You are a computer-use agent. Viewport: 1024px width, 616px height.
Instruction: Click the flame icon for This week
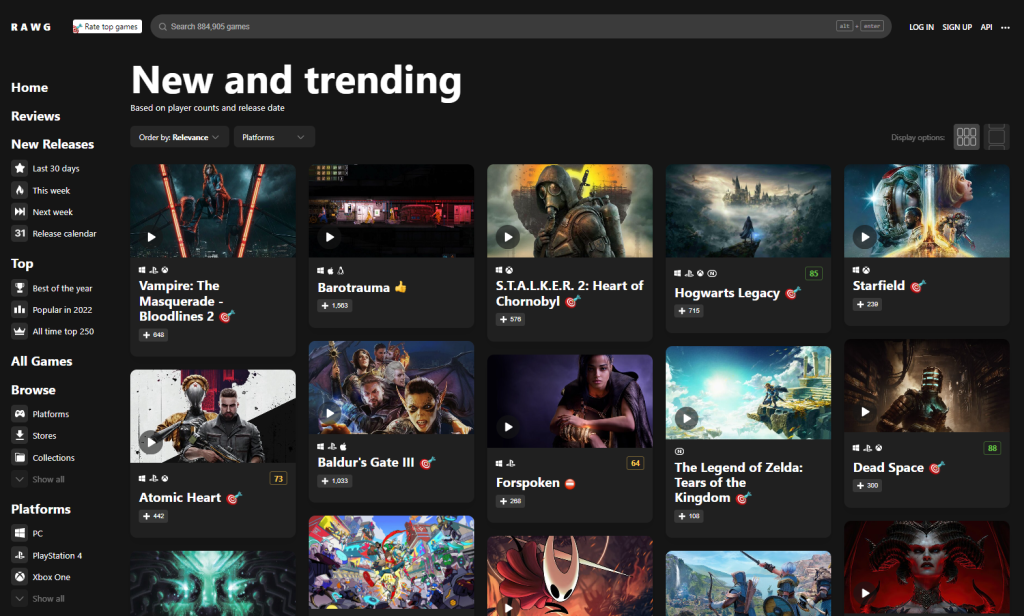(x=20, y=190)
